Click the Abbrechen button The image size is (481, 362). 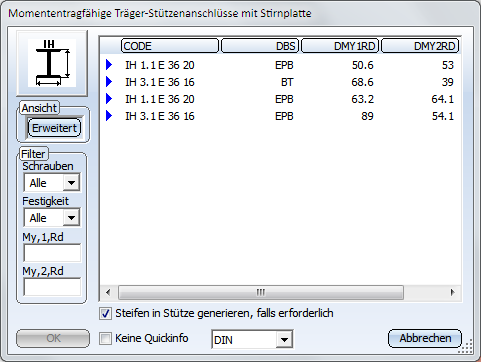tap(425, 338)
